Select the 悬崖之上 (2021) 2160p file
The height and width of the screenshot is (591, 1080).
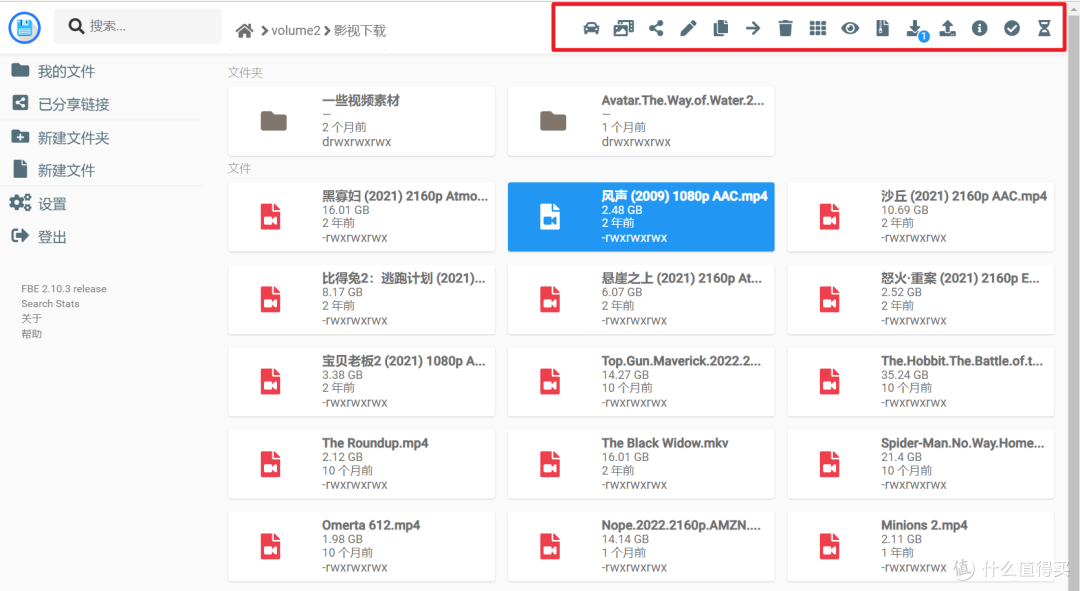[641, 300]
